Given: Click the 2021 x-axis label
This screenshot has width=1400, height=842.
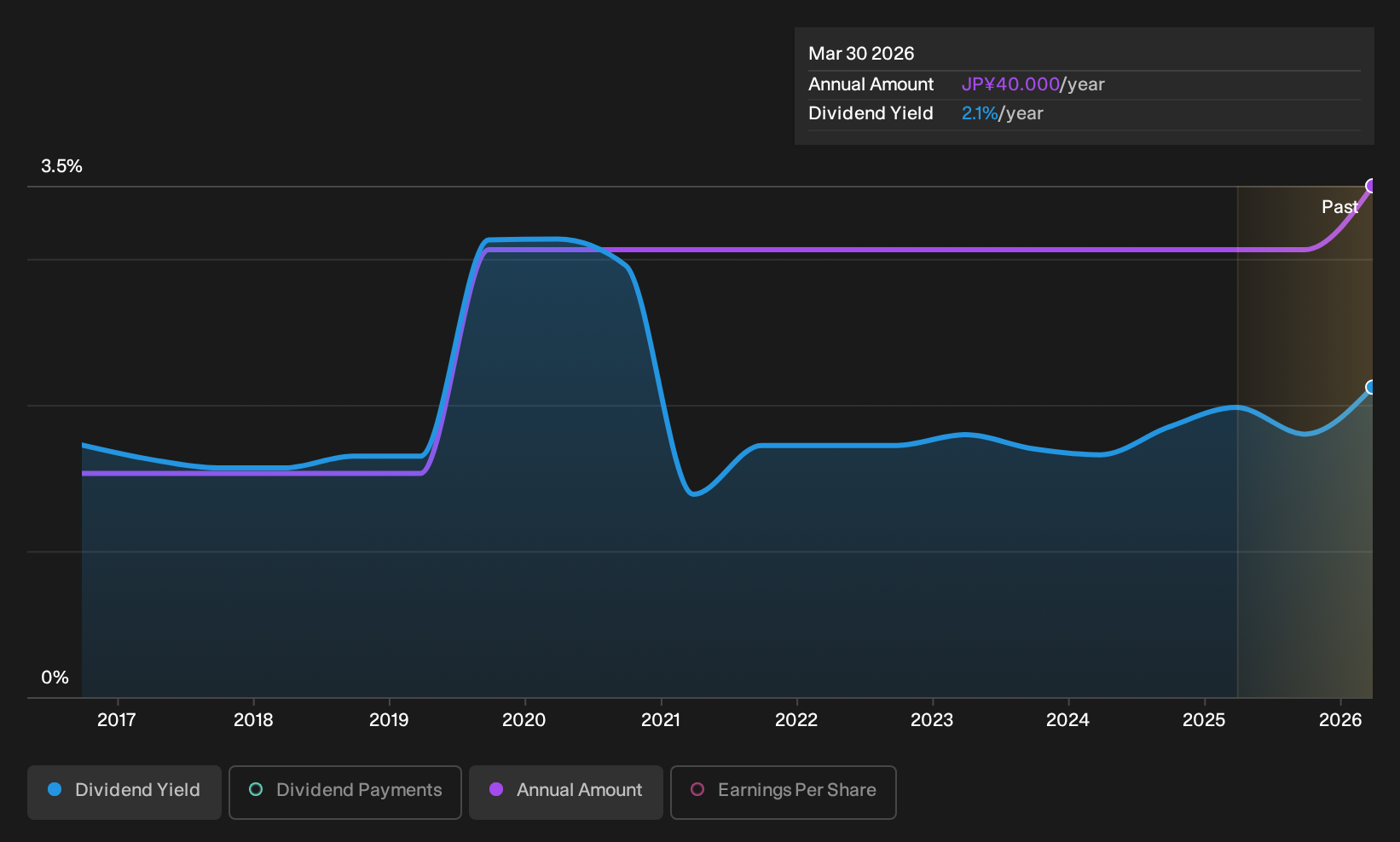Looking at the screenshot, I should tap(661, 720).
